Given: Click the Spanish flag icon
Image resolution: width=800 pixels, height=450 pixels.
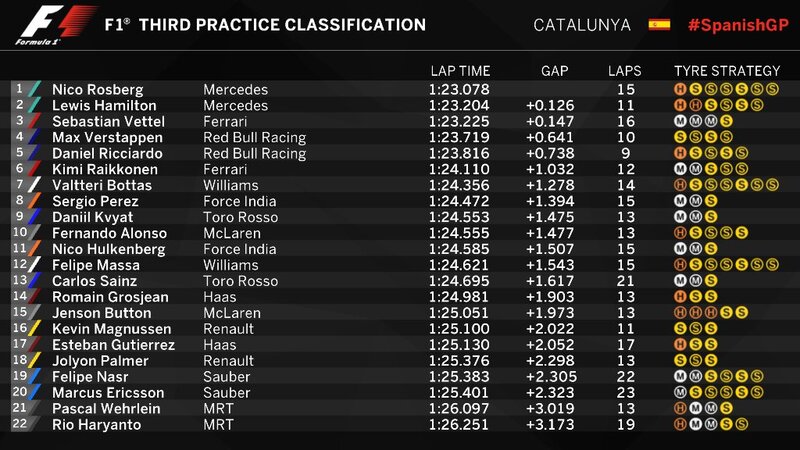Looking at the screenshot, I should (x=659, y=24).
